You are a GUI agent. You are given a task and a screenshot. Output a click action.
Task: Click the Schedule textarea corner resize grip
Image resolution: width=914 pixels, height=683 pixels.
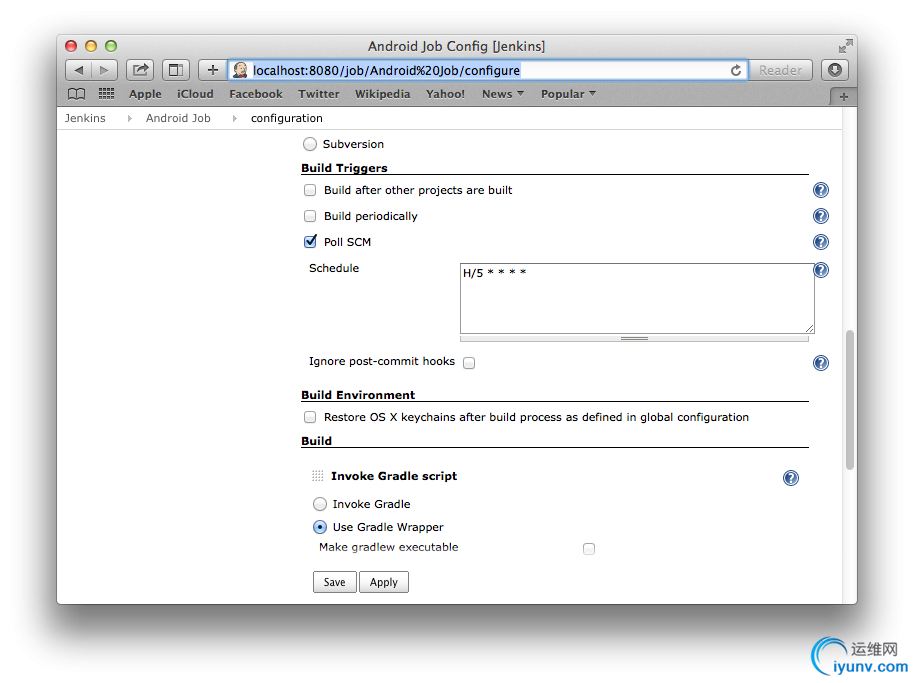809,328
